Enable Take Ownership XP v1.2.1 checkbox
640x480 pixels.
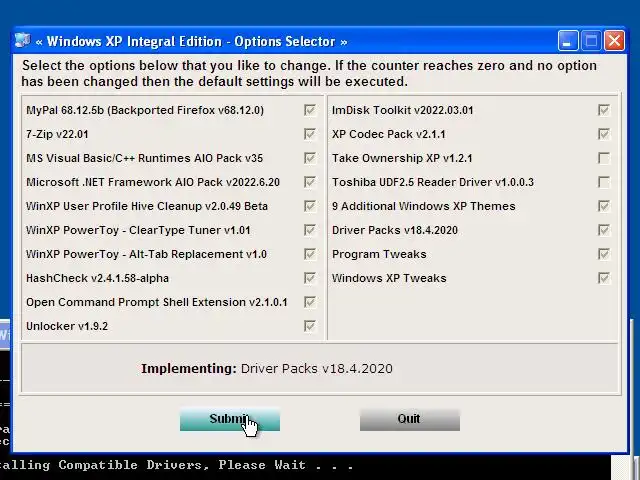tap(604, 158)
